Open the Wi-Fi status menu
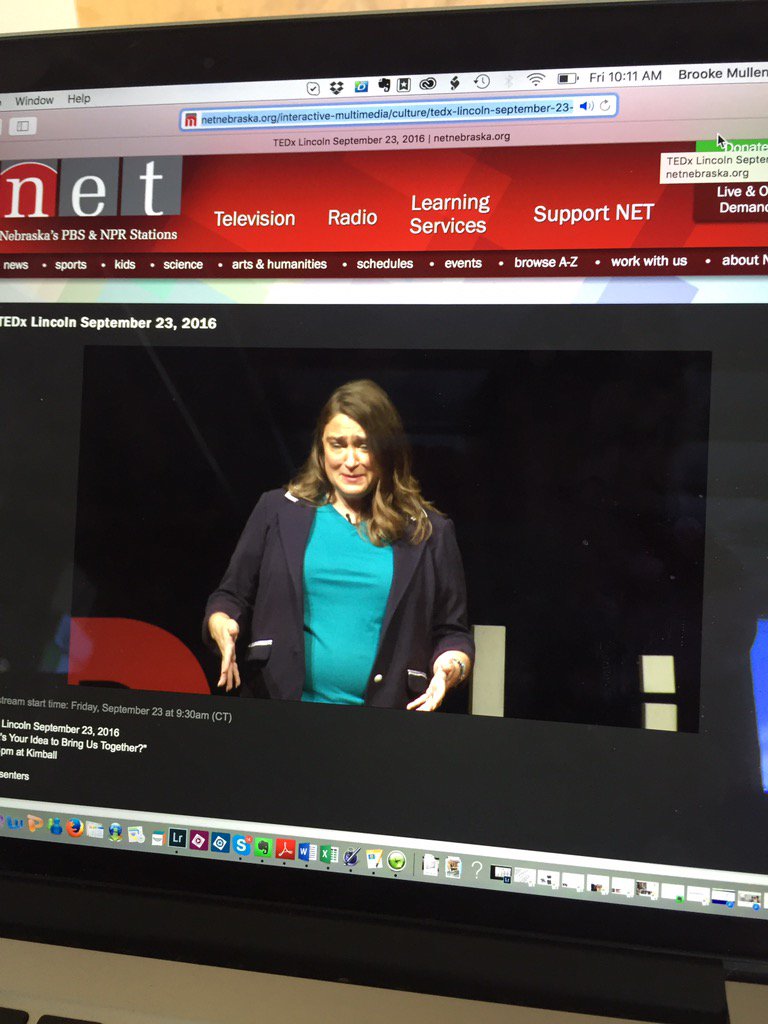768x1024 pixels. (x=536, y=80)
